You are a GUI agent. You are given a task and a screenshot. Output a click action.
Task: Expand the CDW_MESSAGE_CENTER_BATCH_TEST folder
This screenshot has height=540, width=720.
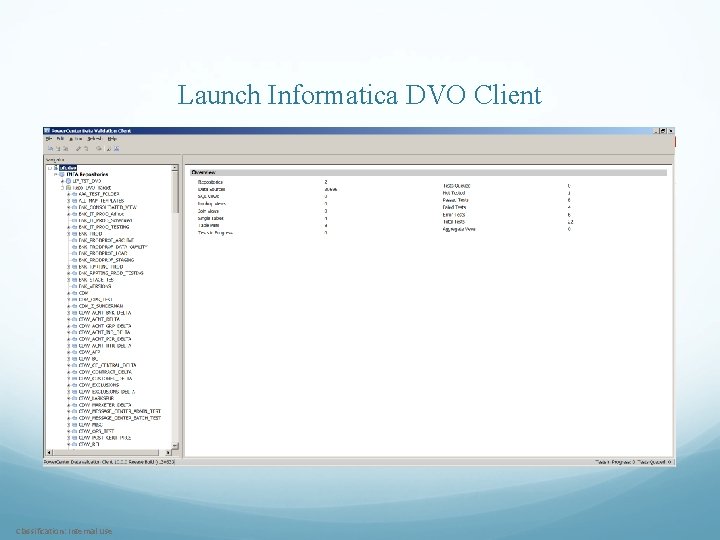[x=69, y=418]
